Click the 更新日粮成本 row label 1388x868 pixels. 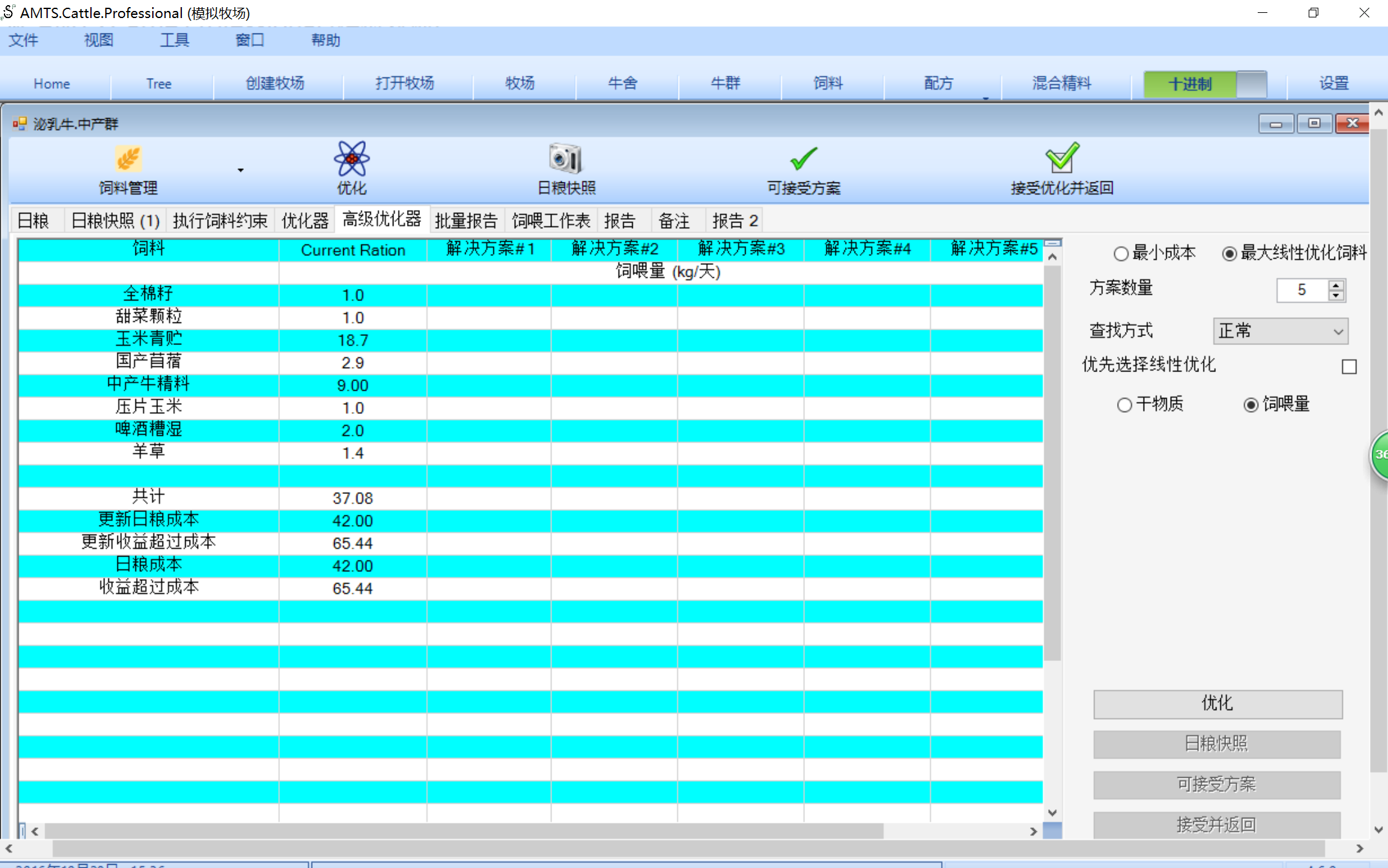(148, 520)
